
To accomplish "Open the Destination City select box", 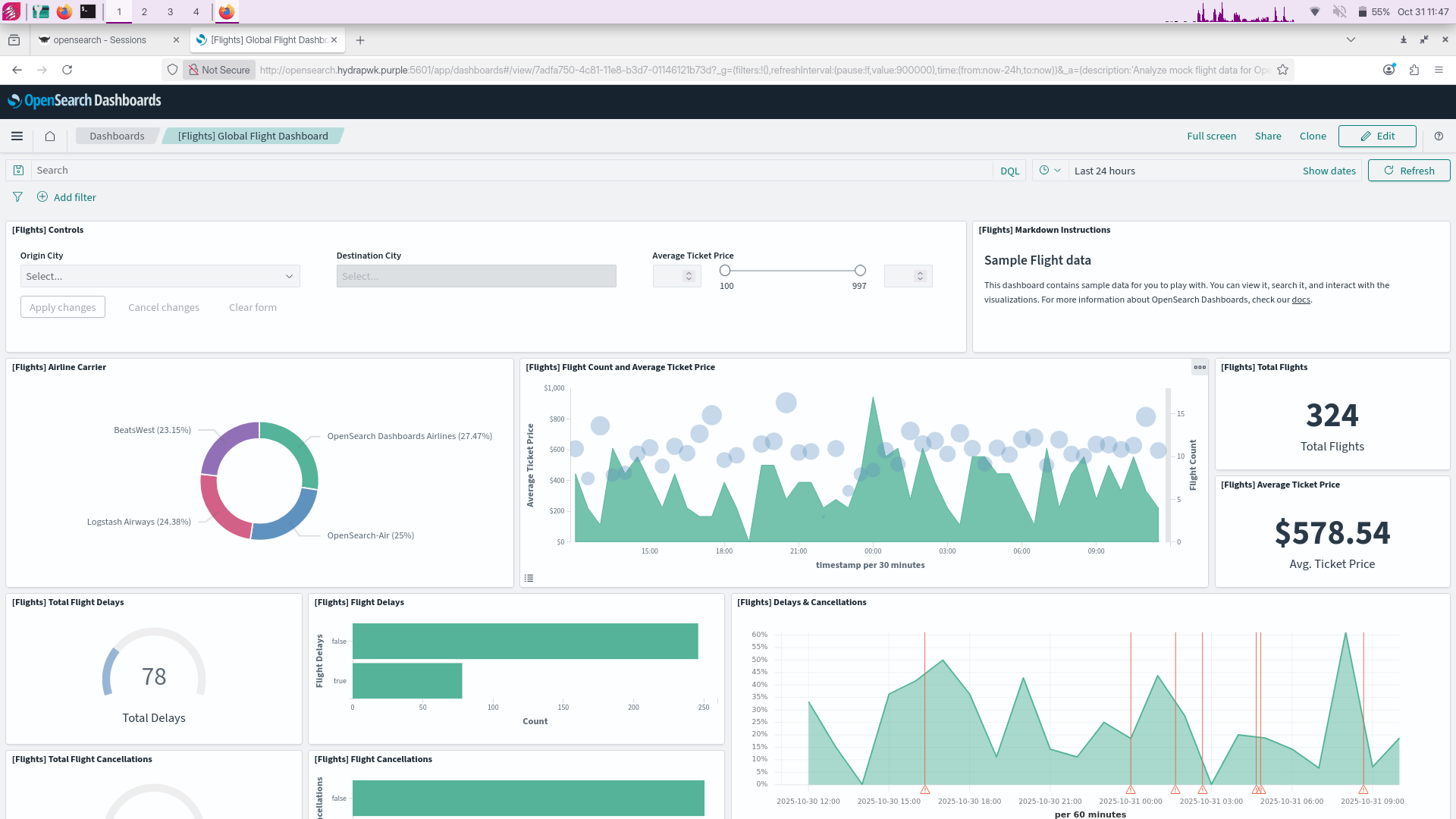I will pos(476,276).
